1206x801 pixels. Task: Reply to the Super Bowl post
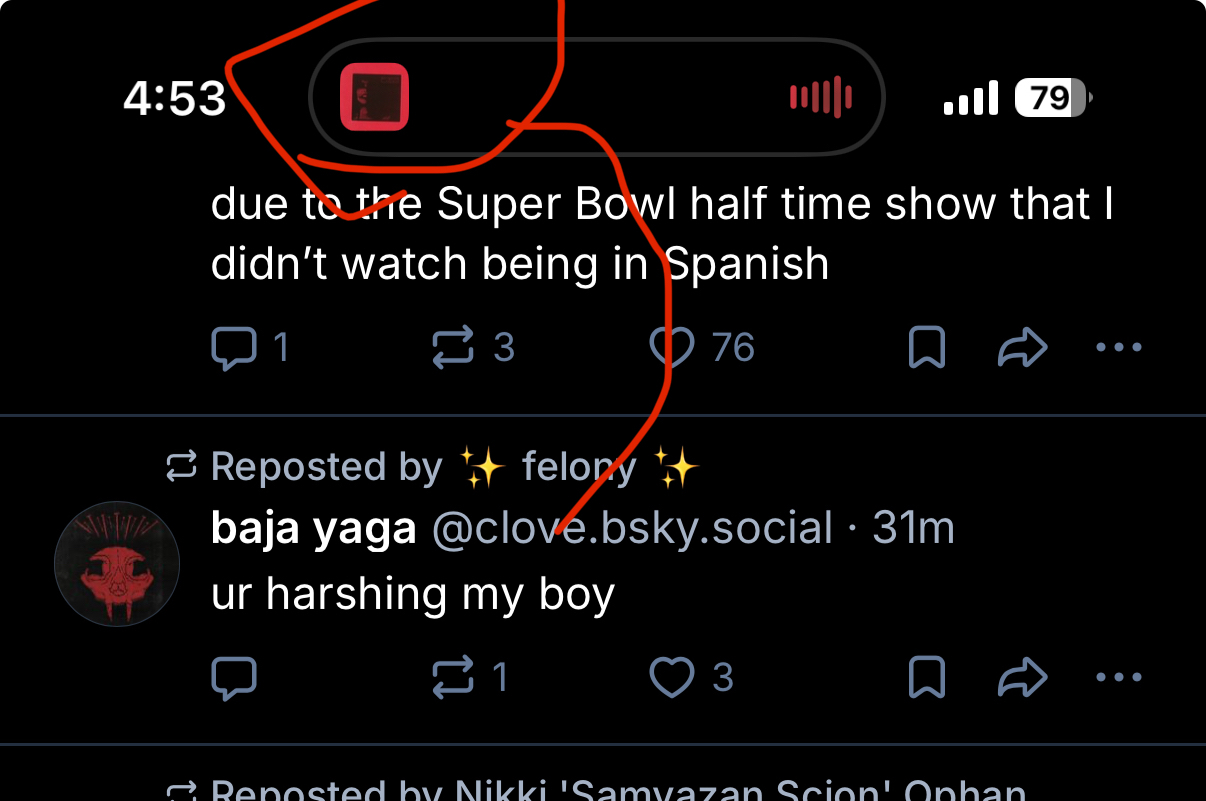tap(235, 348)
